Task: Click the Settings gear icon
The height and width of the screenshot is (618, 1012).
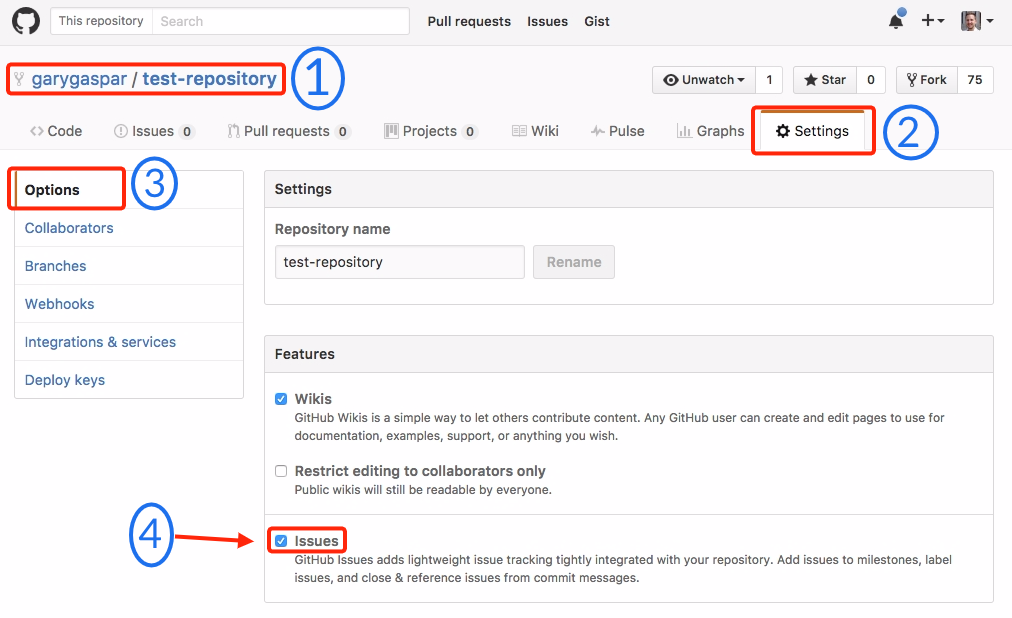Action: click(x=783, y=131)
